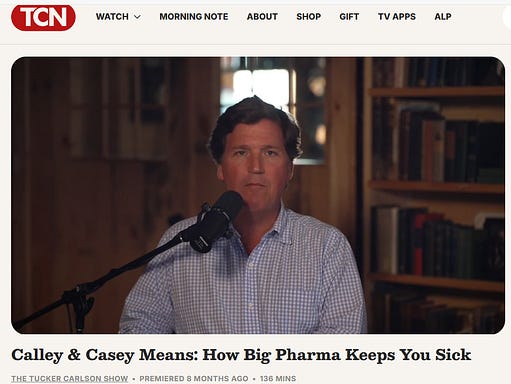The width and height of the screenshot is (511, 384).
Task: Play the Calley & Casey Means episode video
Action: click(258, 195)
